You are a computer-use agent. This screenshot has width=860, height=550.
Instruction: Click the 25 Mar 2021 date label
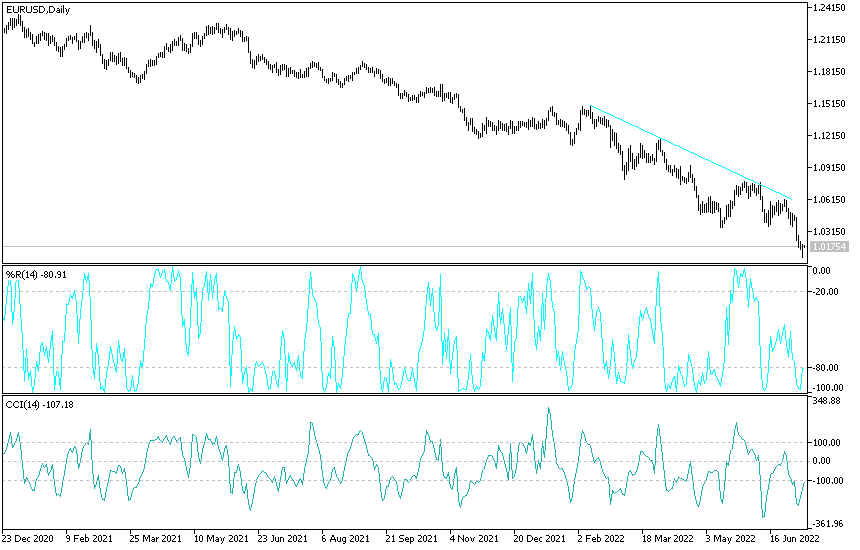click(155, 538)
